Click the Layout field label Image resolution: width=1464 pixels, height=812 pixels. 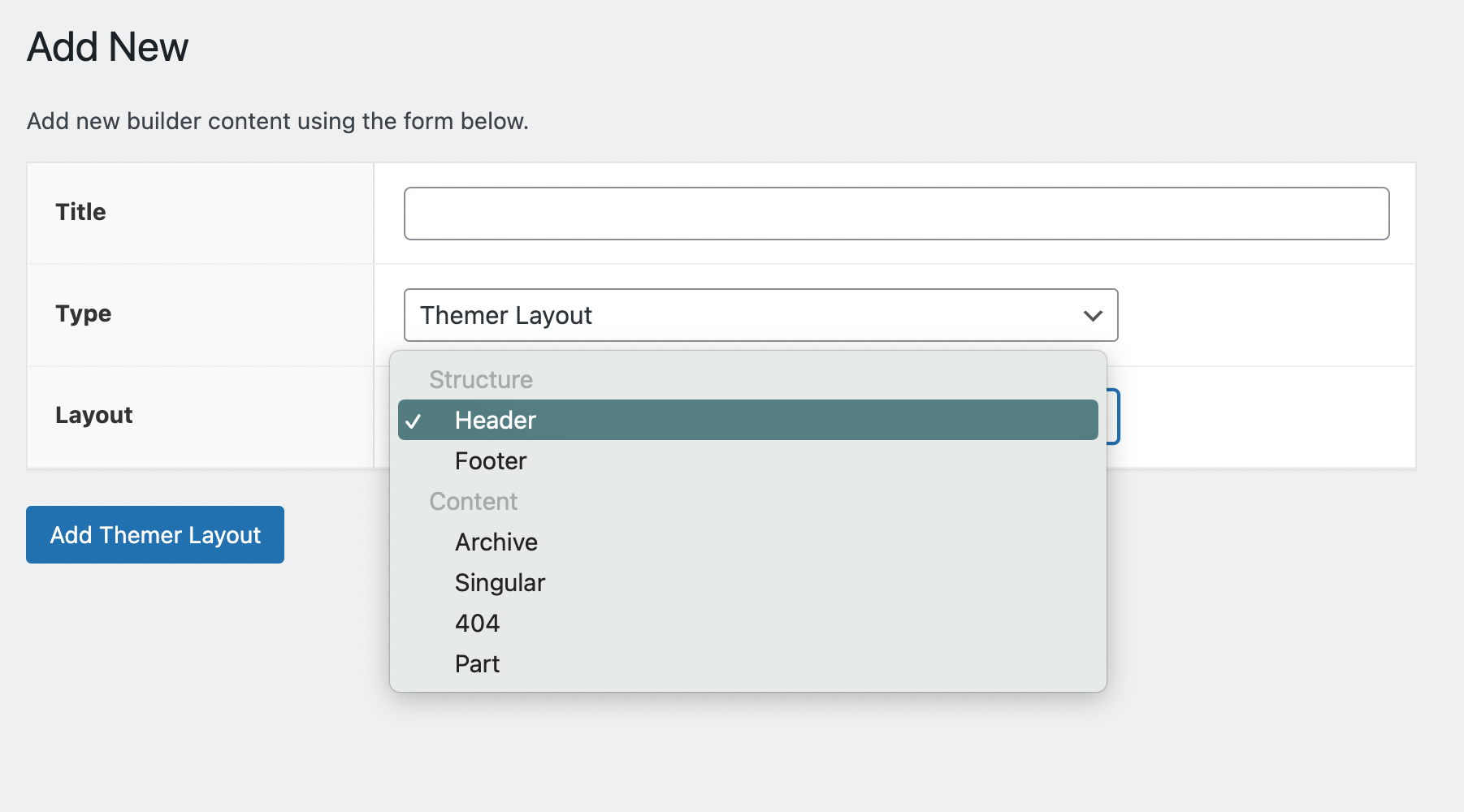pos(93,415)
